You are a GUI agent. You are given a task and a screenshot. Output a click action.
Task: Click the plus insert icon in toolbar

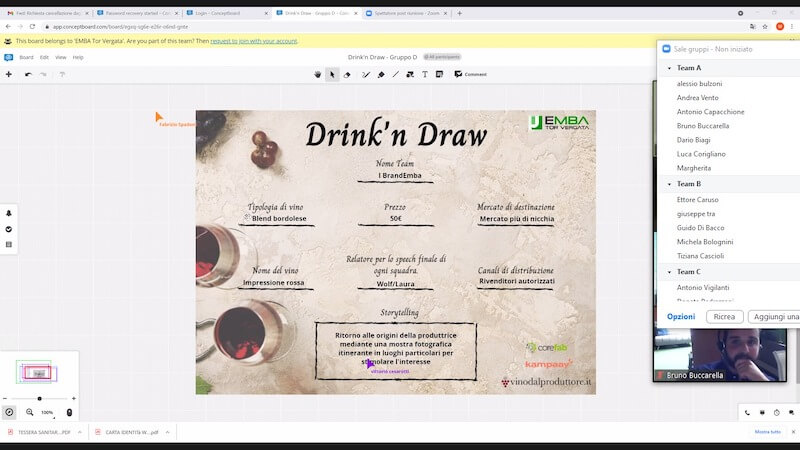9,74
